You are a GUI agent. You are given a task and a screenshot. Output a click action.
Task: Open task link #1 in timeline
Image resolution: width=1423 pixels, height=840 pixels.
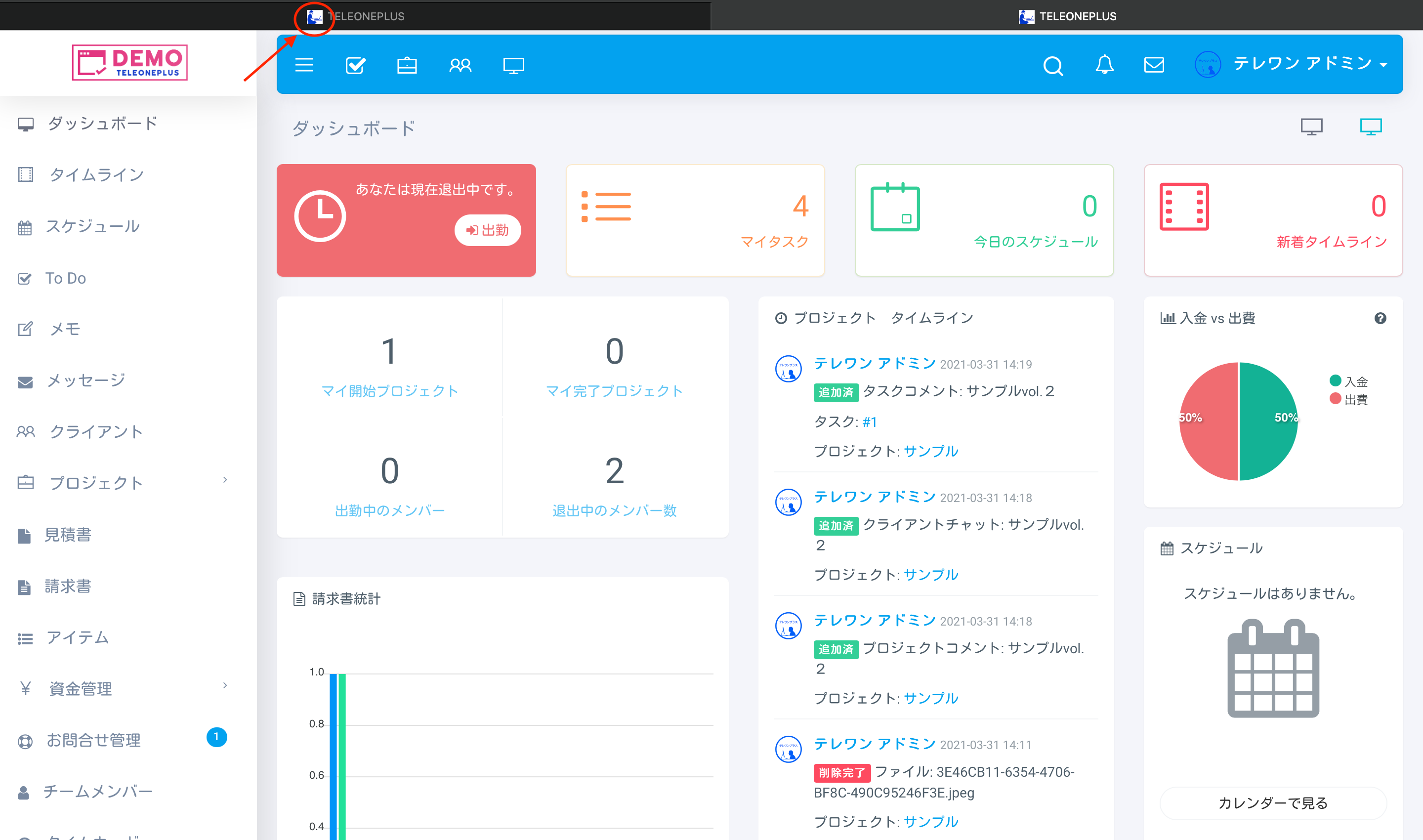(x=870, y=421)
